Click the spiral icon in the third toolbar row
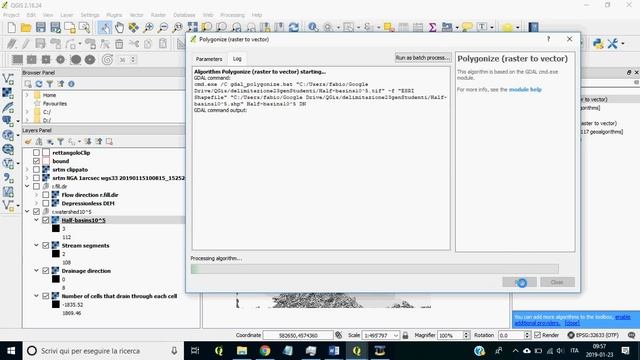This screenshot has height=360, width=640. tap(107, 60)
